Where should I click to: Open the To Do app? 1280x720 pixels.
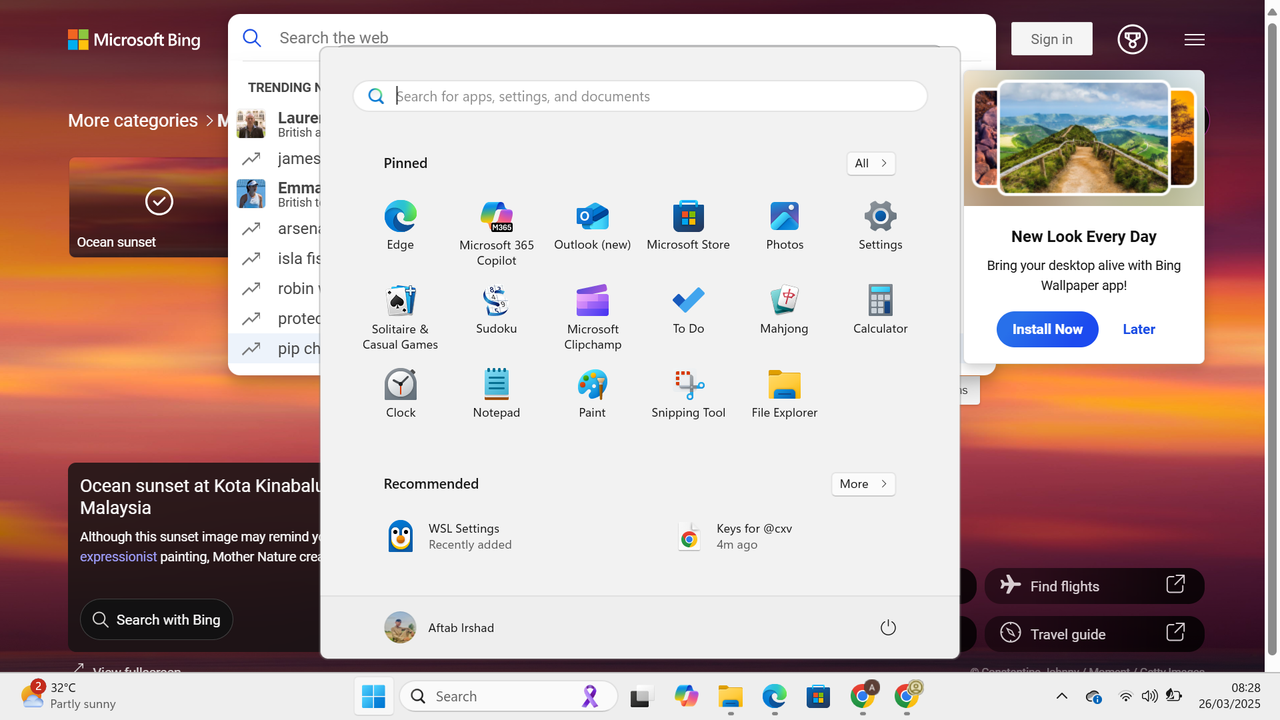688,310
